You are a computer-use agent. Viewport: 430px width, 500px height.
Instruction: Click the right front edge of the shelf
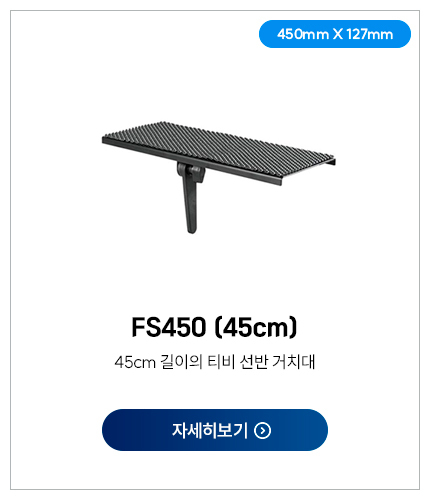pos(308,173)
